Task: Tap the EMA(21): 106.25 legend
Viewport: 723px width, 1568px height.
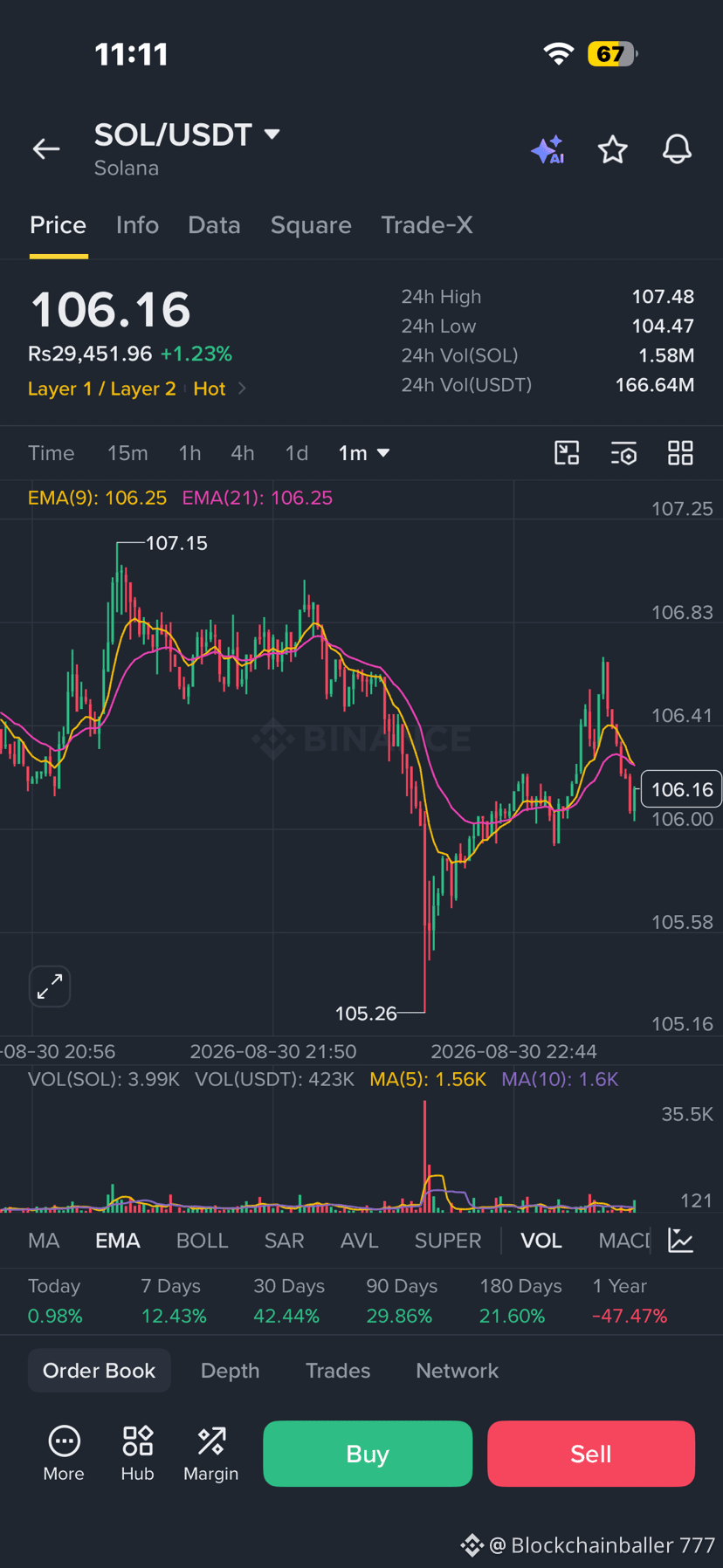Action: click(258, 498)
